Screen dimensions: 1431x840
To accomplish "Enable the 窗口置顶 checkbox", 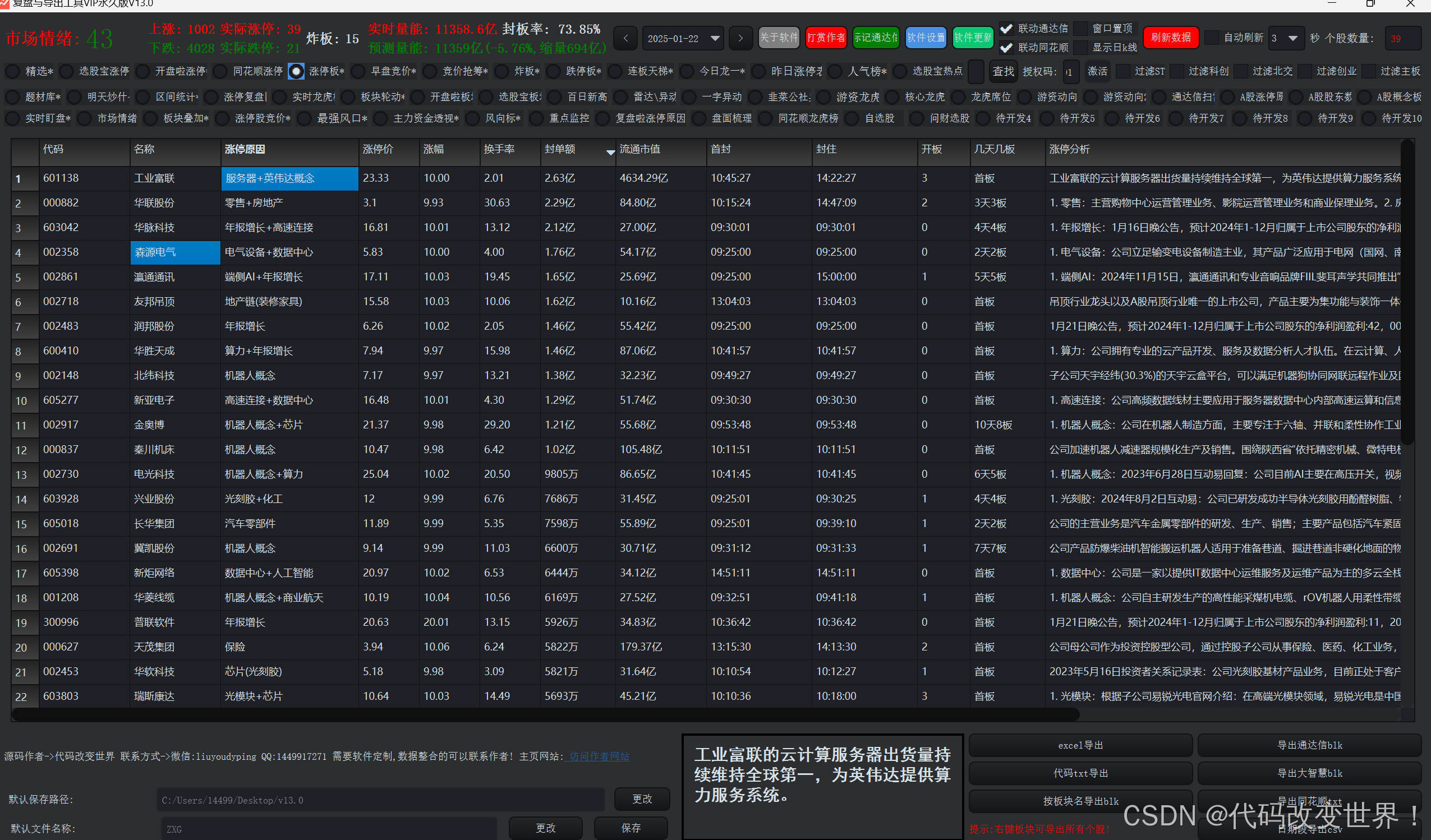I will 1081,29.
